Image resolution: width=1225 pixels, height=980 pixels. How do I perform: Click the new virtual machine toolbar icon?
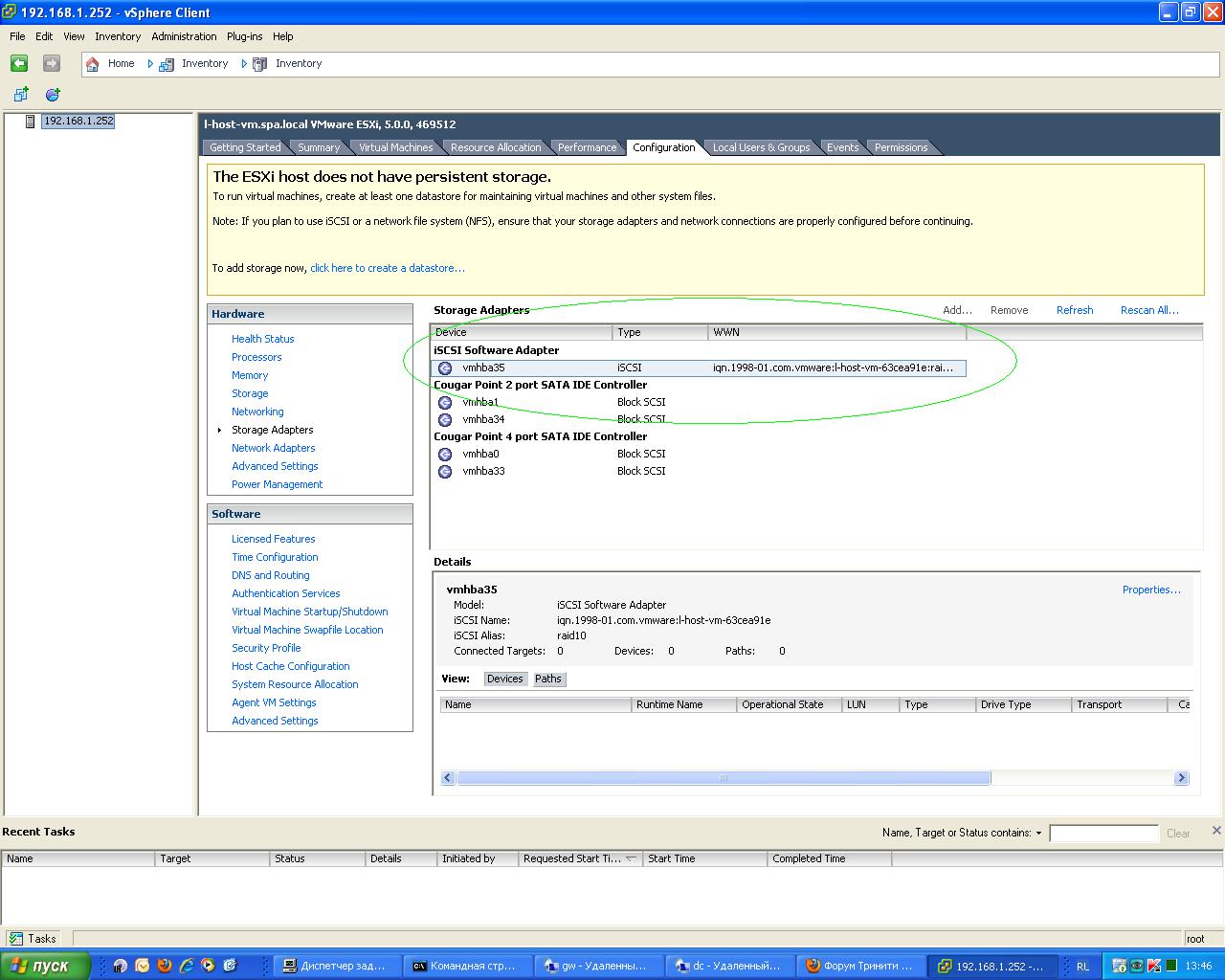click(21, 94)
